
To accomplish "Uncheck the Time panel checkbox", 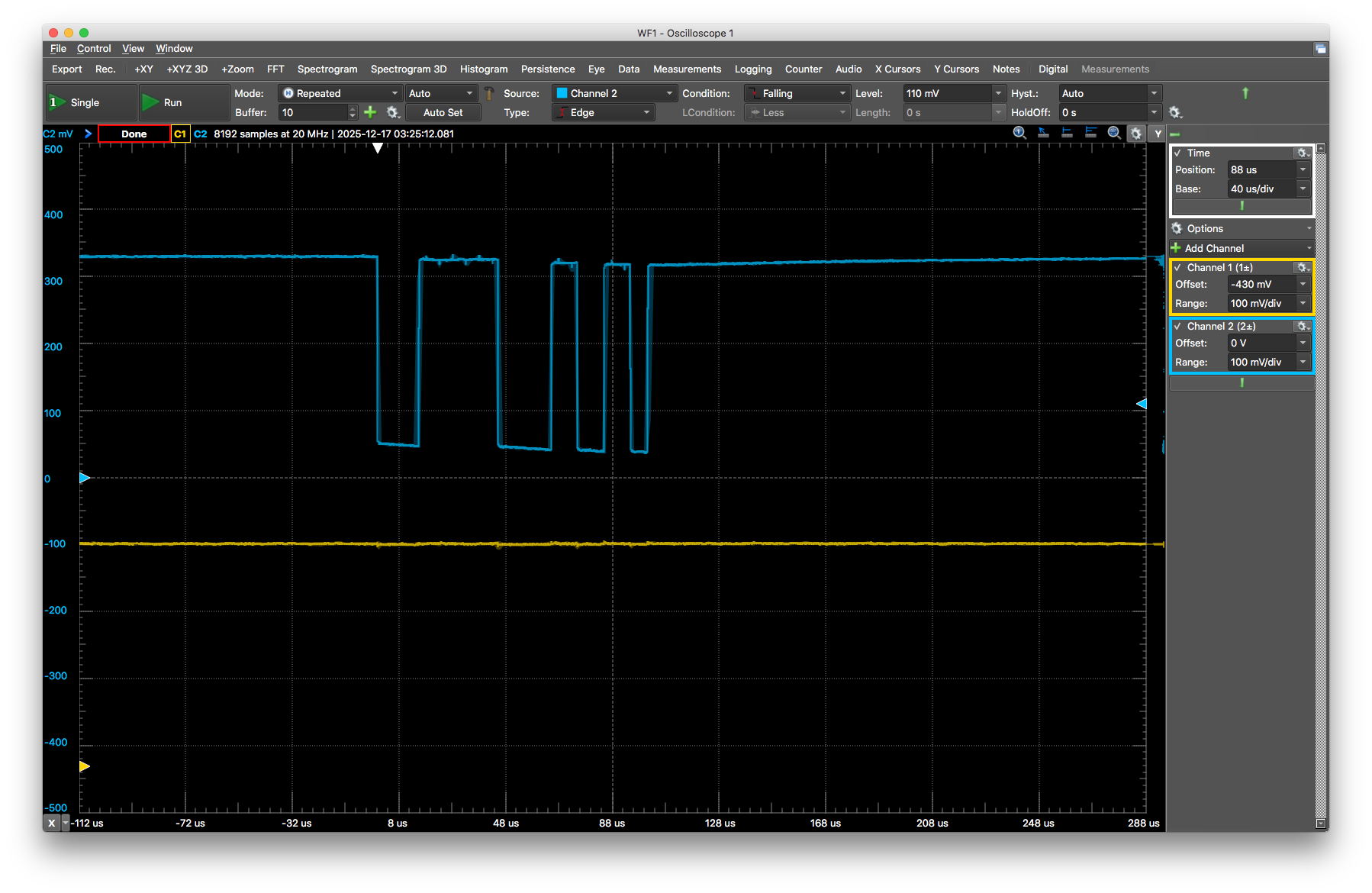I will [1178, 153].
